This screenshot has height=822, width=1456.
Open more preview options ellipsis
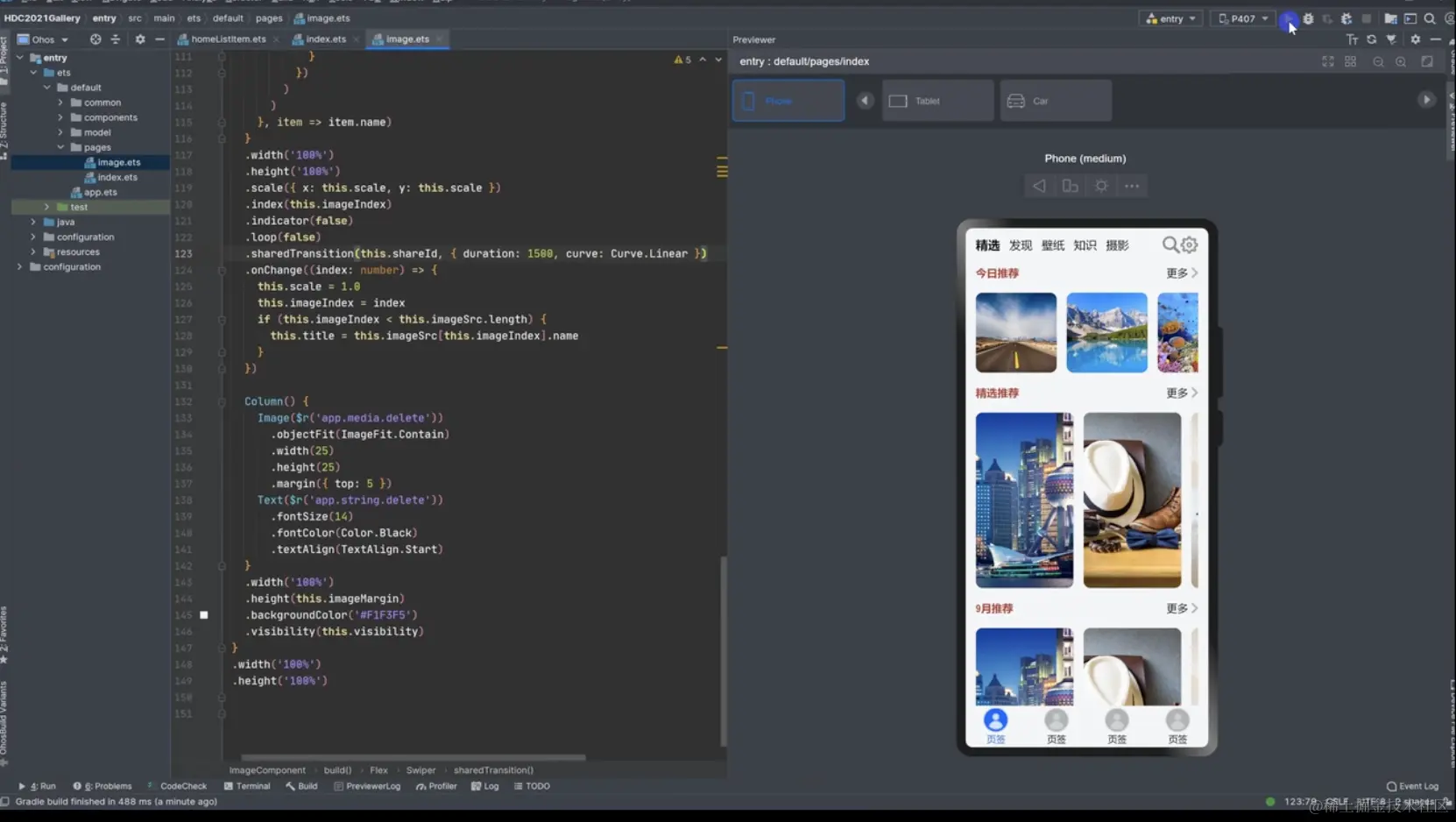[1132, 186]
